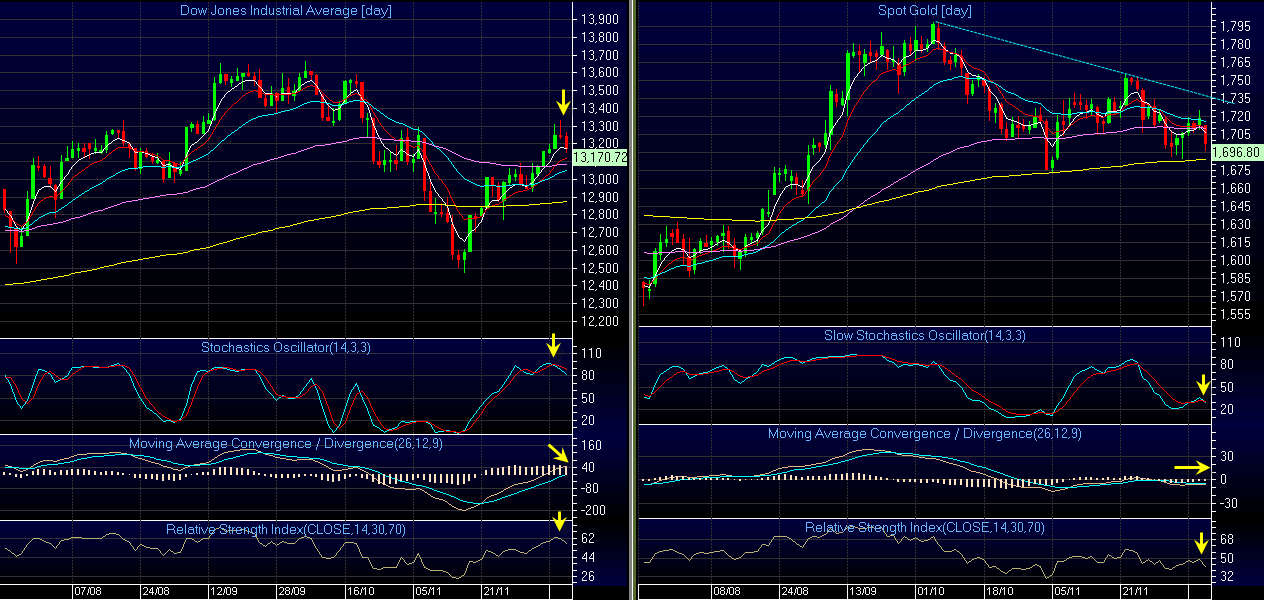
Task: Click the 1,555 value on gold price axis
Action: (1235, 314)
